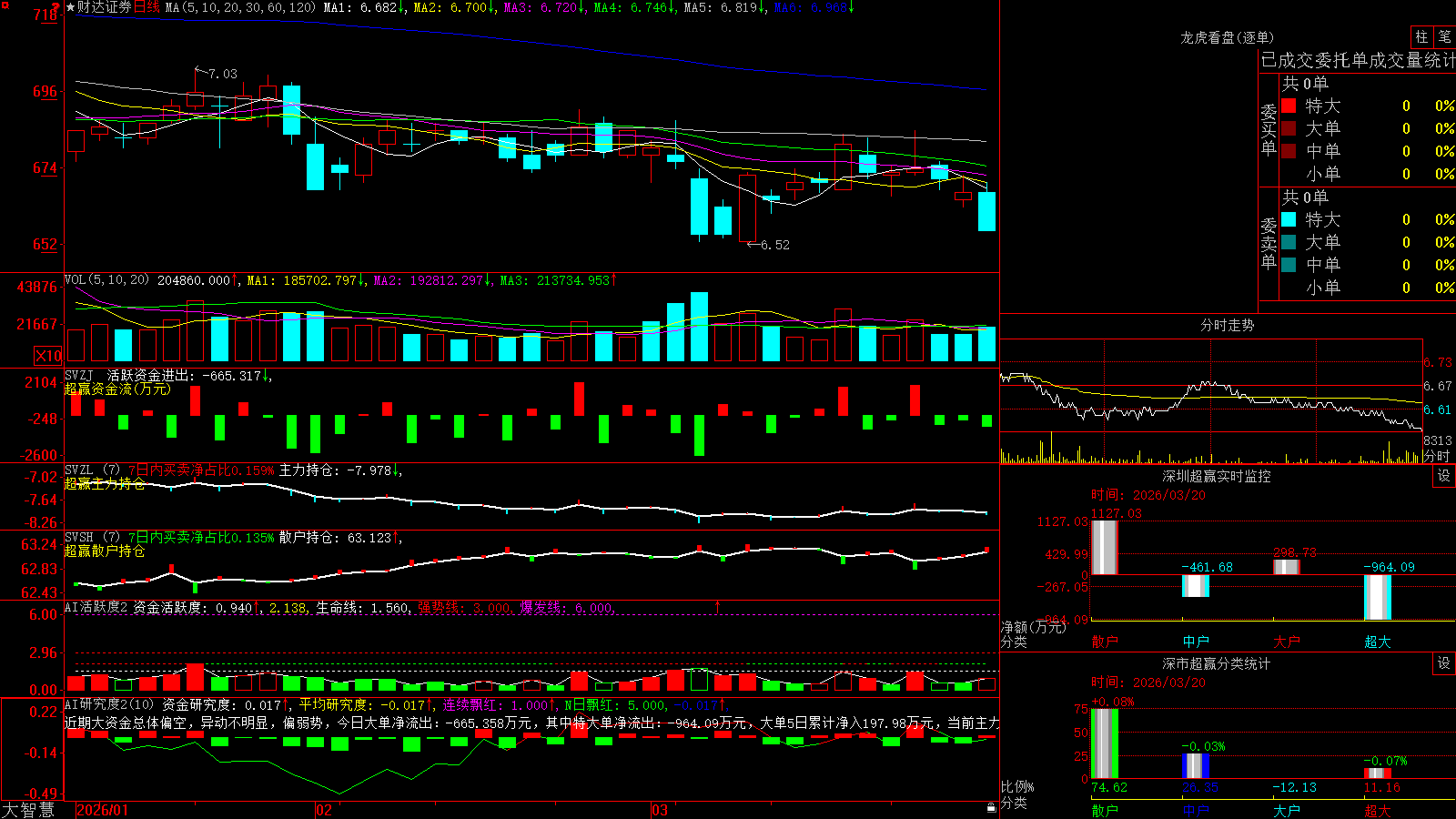Toggle the 分时 label beside the intraday volume
Image resolution: width=1456 pixels, height=819 pixels.
pyautogui.click(x=1437, y=456)
